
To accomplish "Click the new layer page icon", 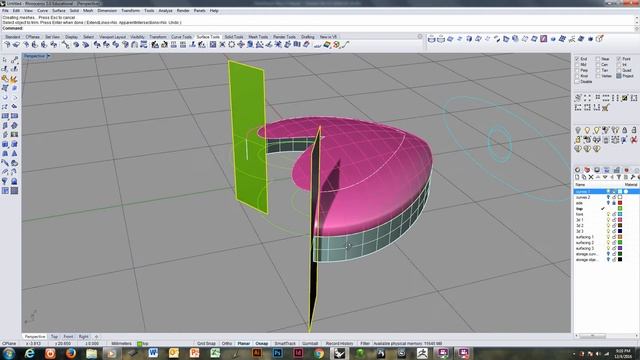I will [577, 177].
